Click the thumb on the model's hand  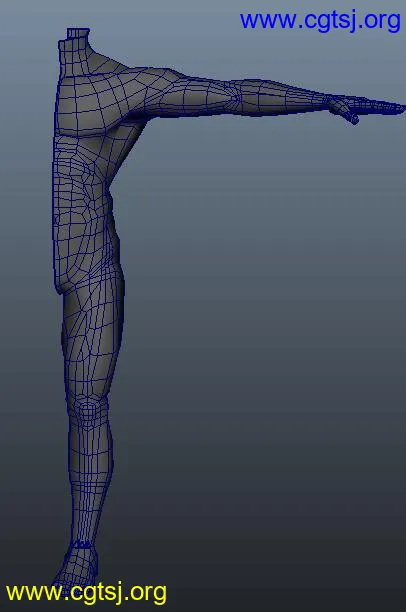coord(349,116)
